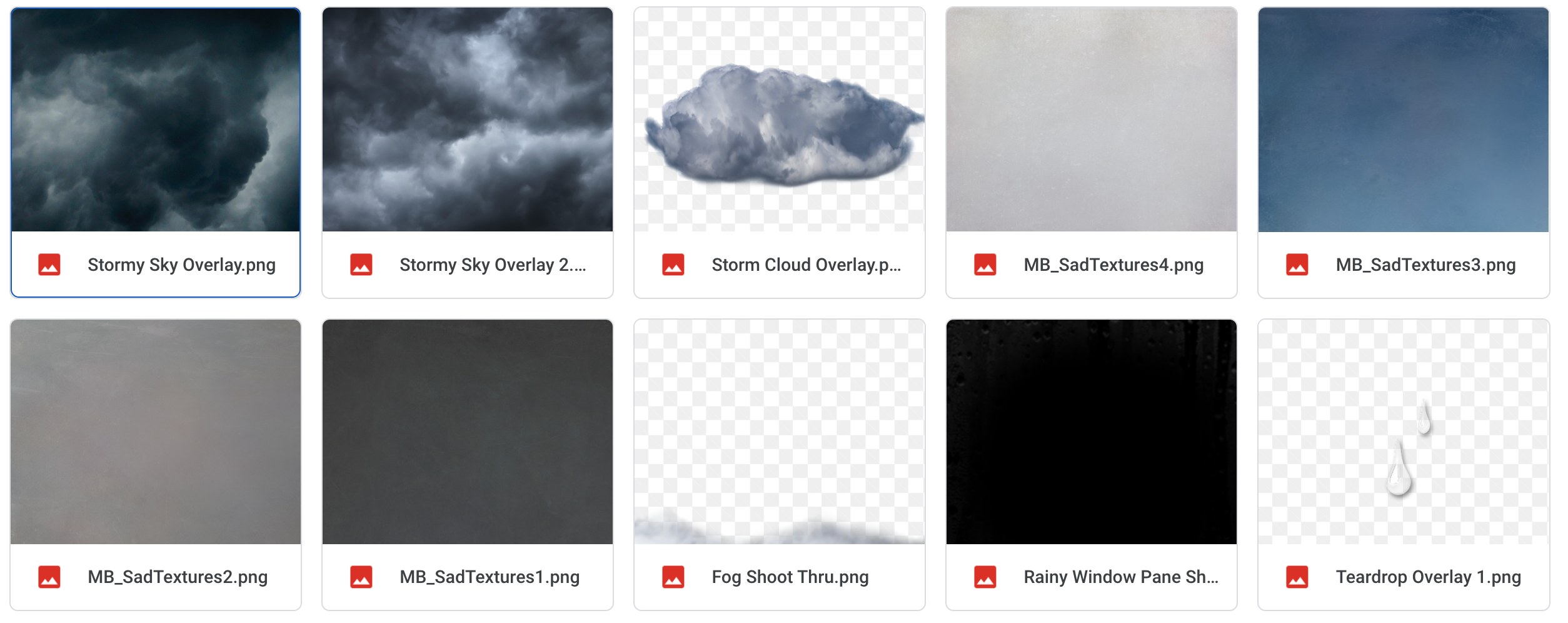Viewport: 1568px width, 623px height.
Task: Select the blue MB_SadTextures3 texture preview
Action: pyautogui.click(x=1404, y=119)
